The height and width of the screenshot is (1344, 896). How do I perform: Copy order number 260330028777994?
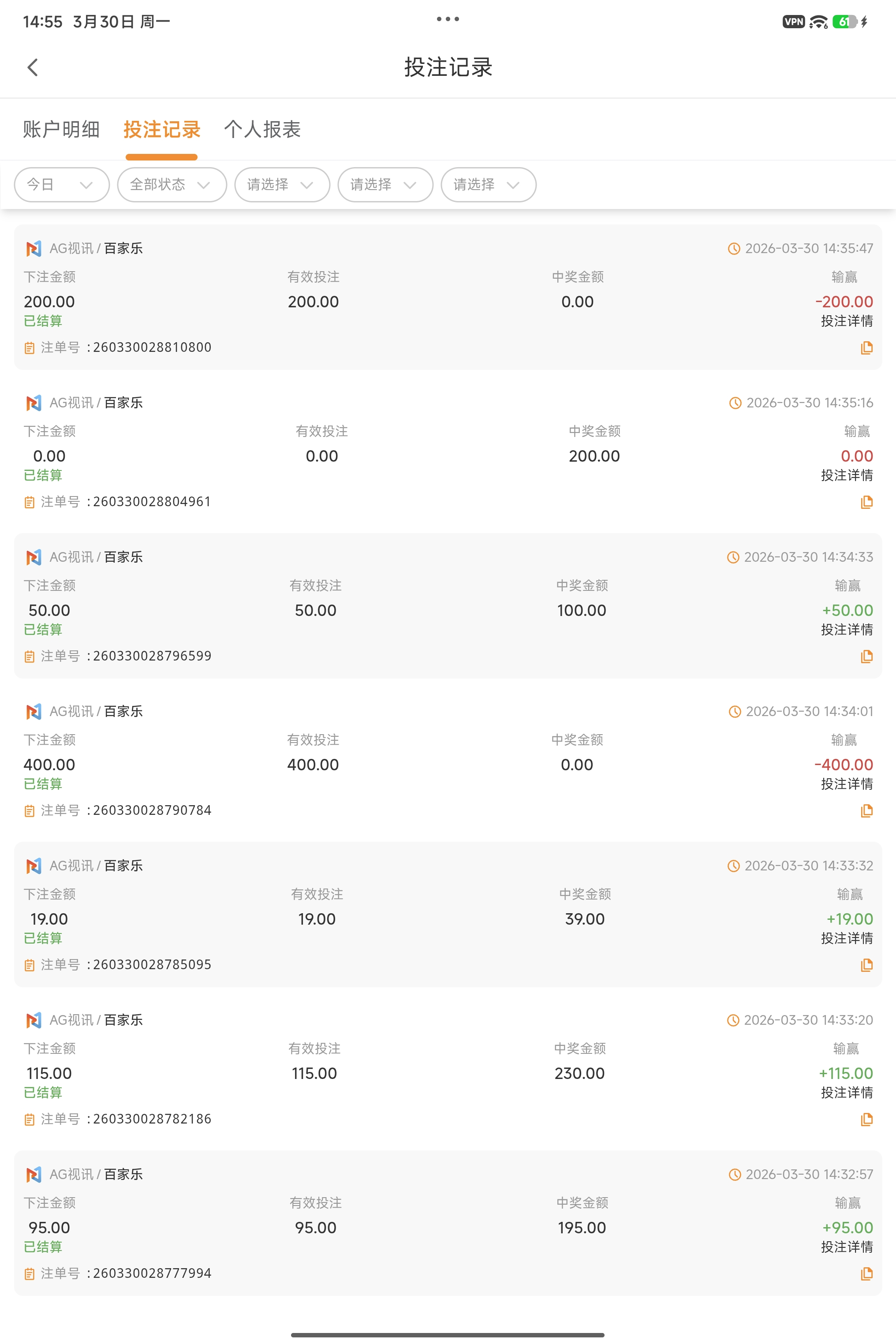click(x=866, y=1273)
